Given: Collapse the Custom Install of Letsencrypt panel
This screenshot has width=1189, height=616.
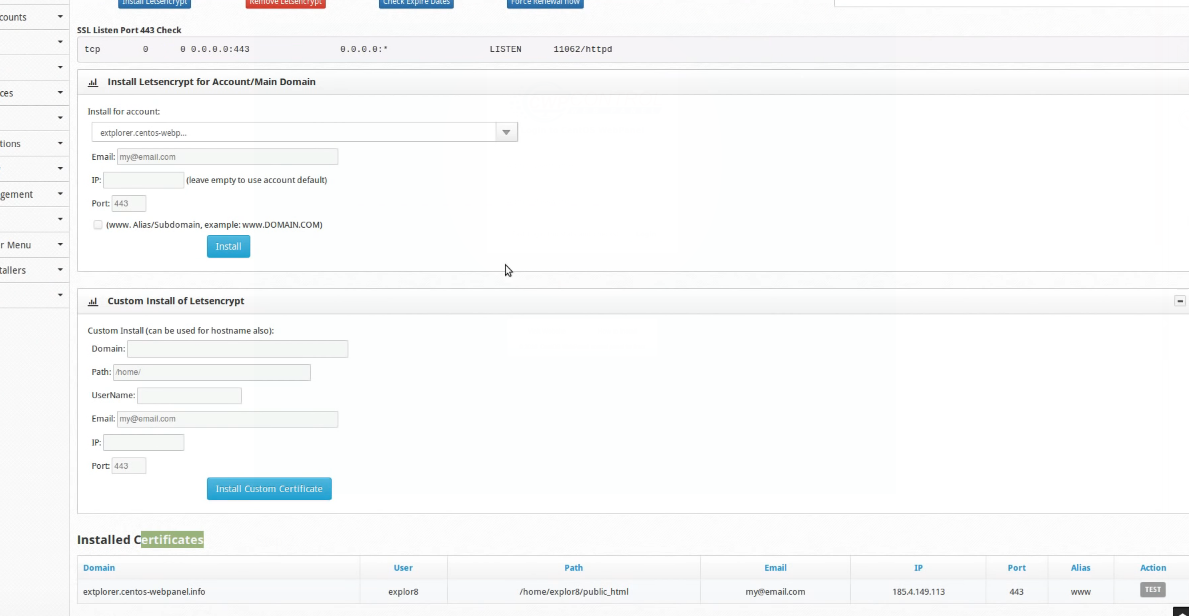Looking at the screenshot, I should click(1180, 300).
